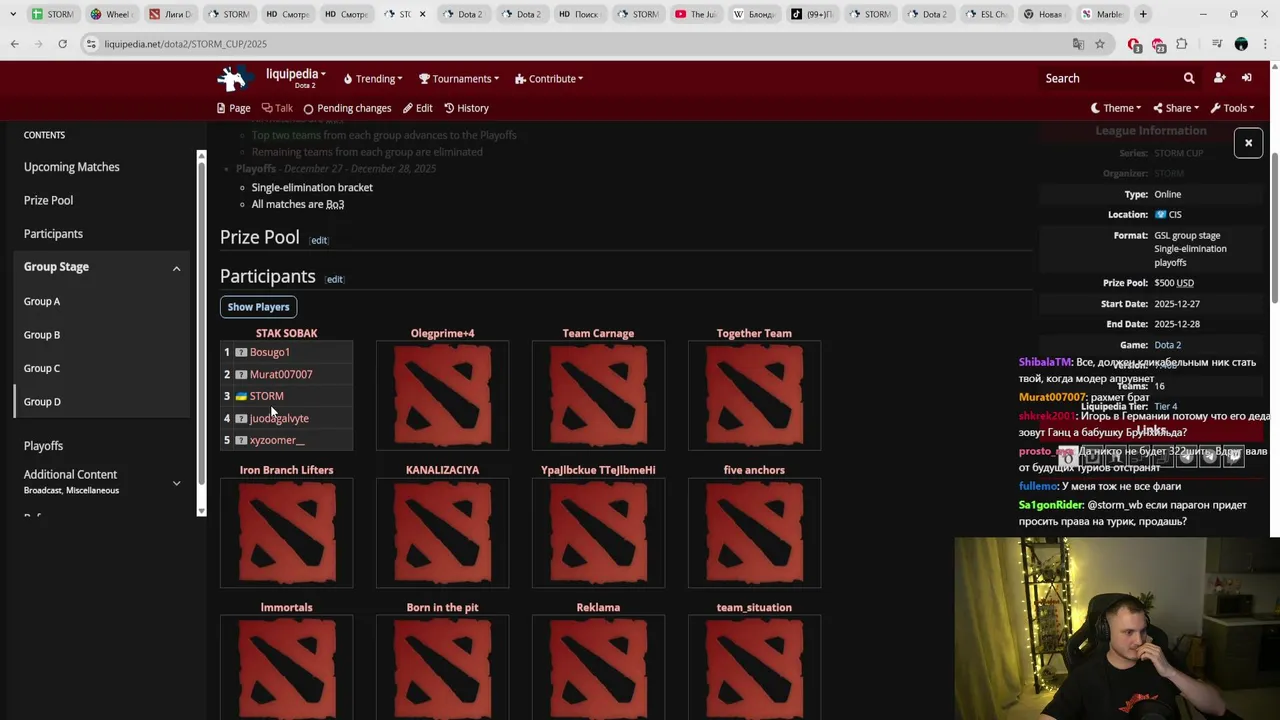
Task: Go to Participants in contents
Action: coord(53,234)
